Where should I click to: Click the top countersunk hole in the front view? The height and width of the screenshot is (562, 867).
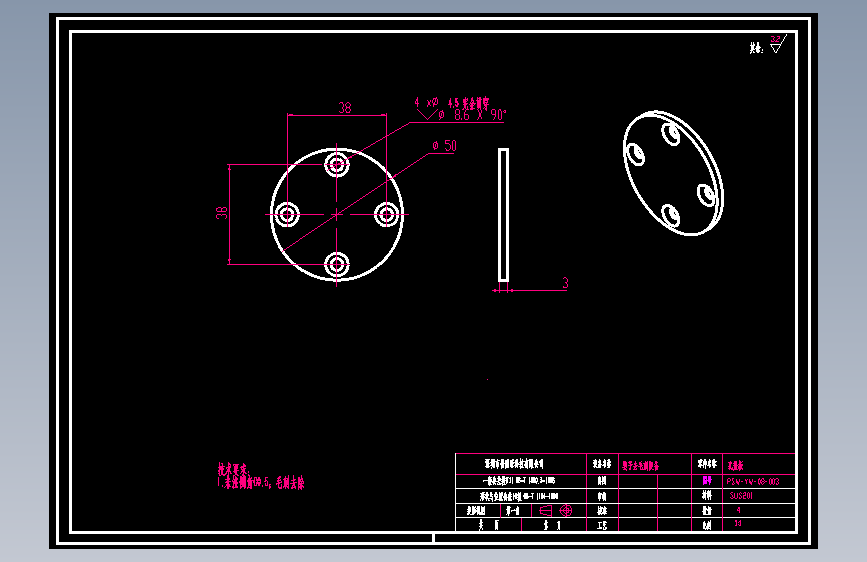pos(337,164)
